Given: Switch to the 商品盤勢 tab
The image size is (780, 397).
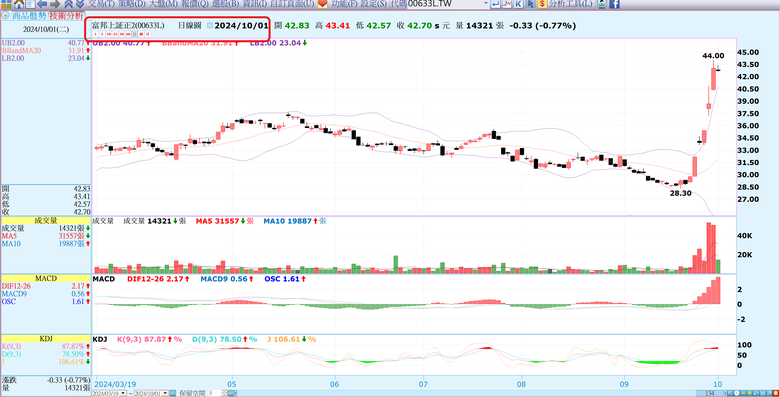Looking at the screenshot, I should [29, 16].
